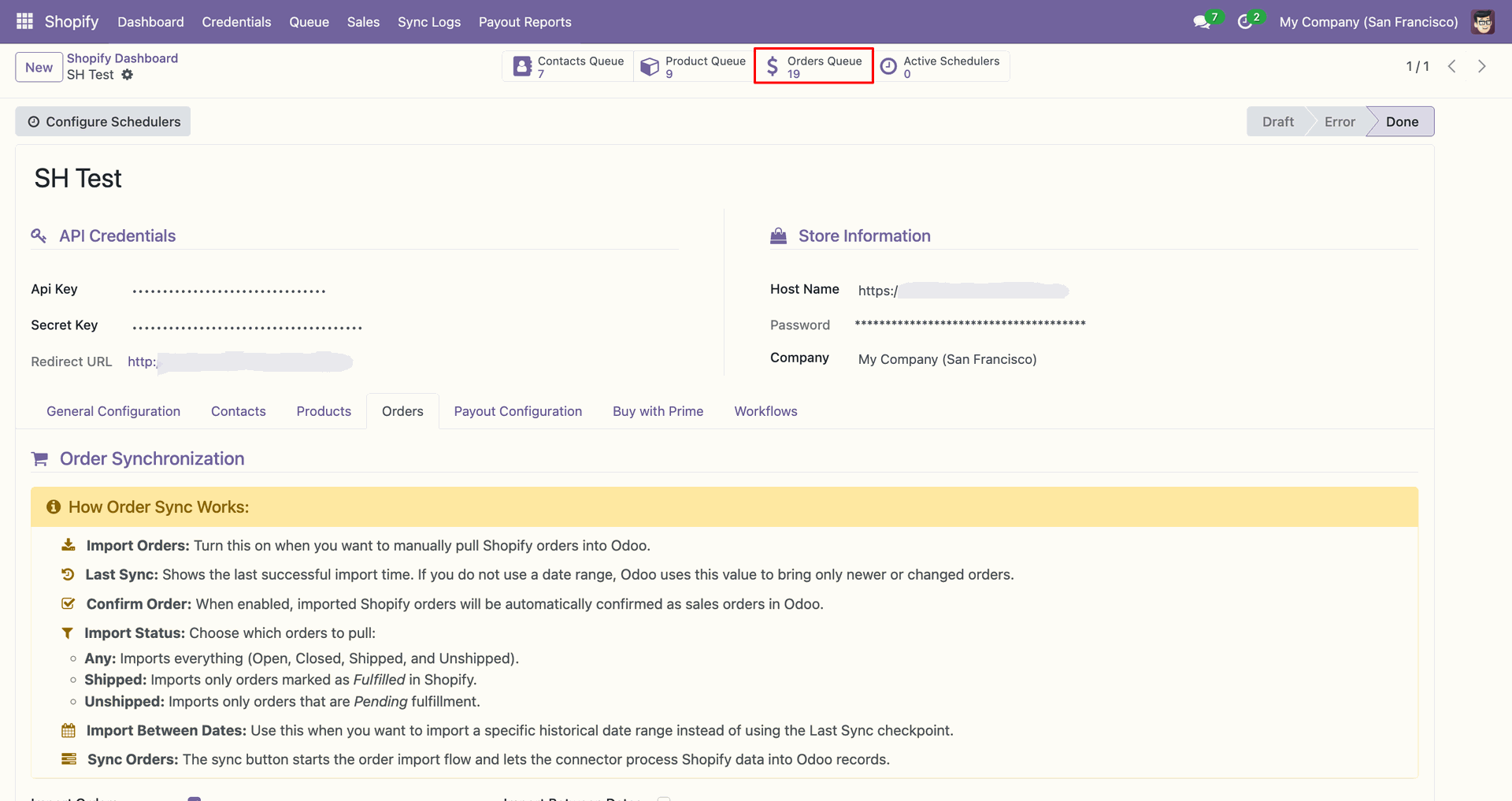
Task: Select the Done status stage
Action: (x=1402, y=121)
